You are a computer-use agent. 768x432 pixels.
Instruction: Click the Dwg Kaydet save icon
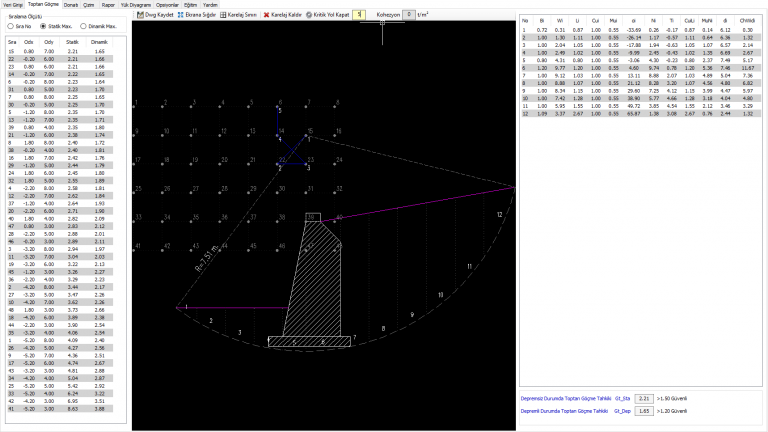(x=140, y=15)
